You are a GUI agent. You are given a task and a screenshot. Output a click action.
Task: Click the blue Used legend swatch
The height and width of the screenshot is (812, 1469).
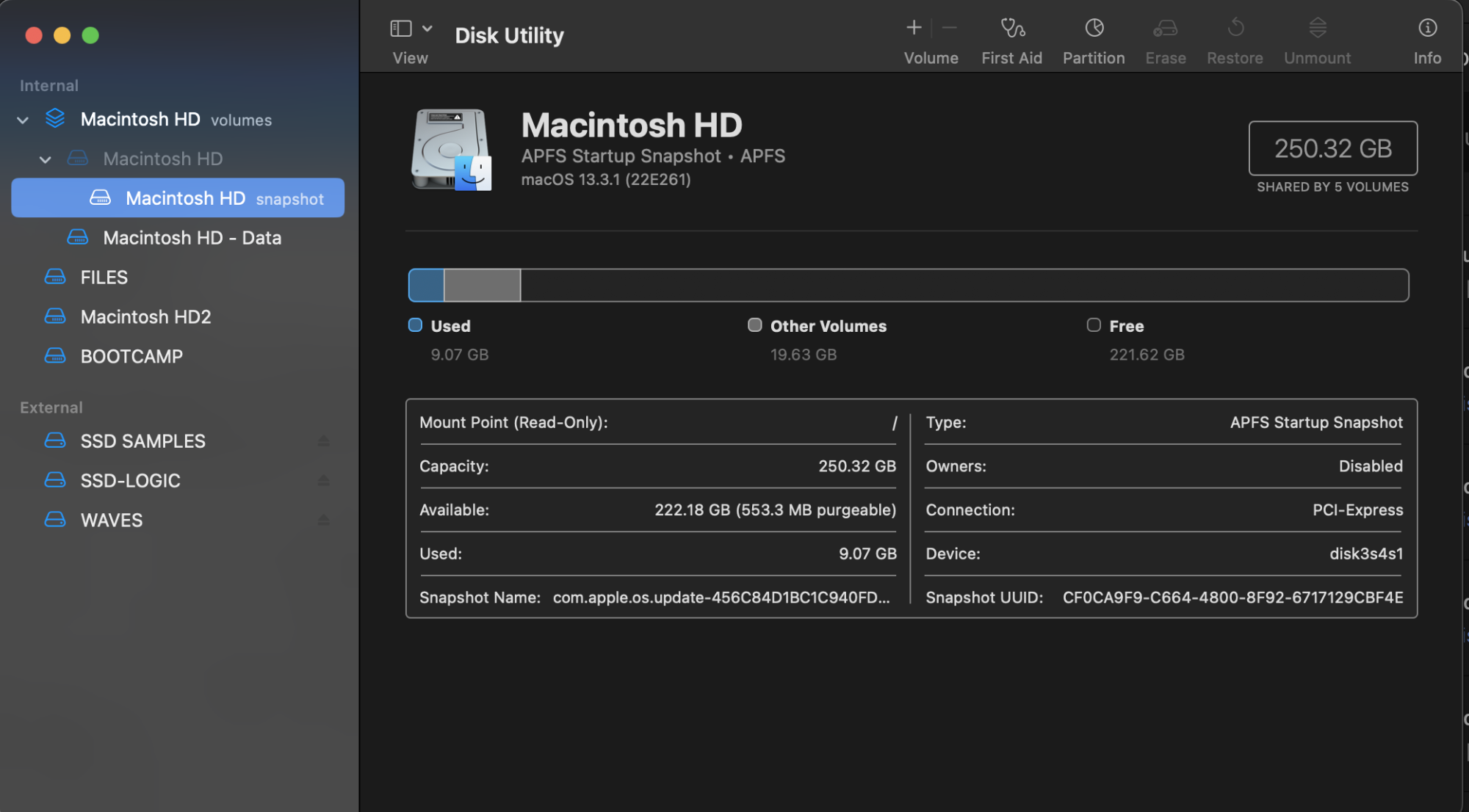(415, 325)
